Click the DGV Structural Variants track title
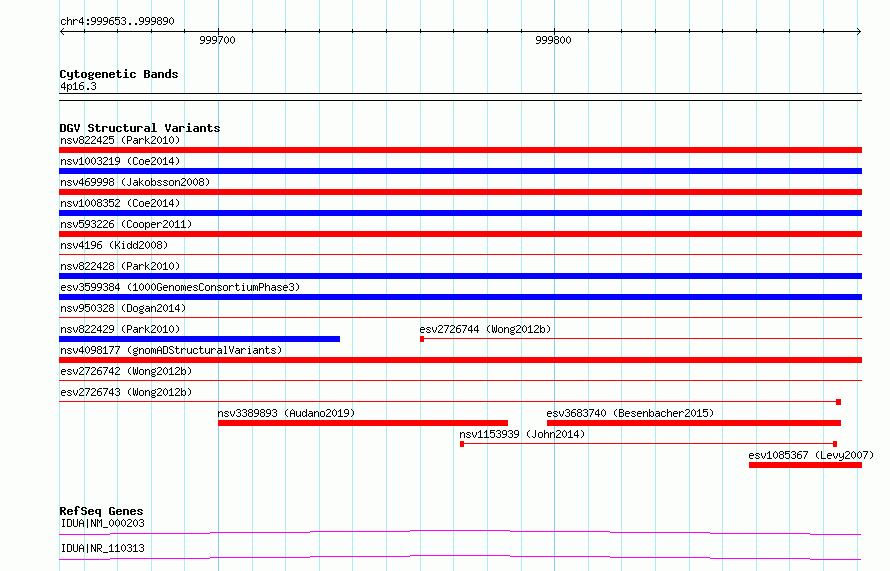 140,128
